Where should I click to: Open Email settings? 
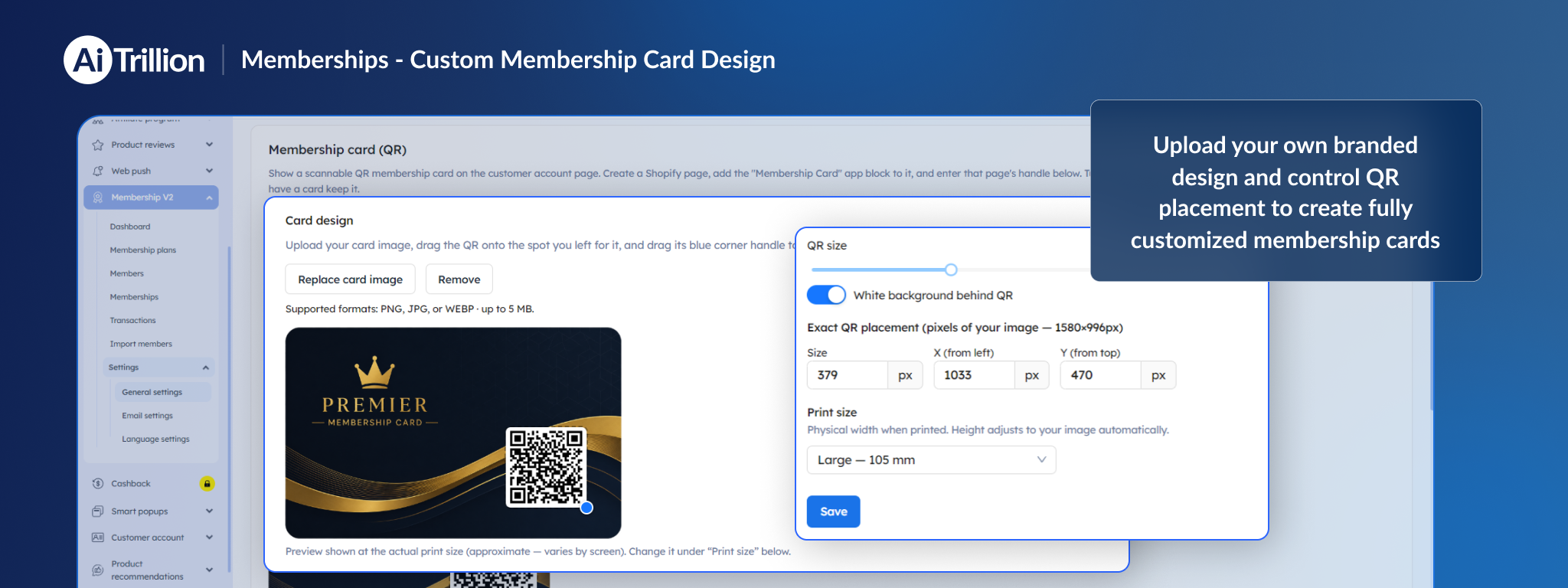[148, 416]
